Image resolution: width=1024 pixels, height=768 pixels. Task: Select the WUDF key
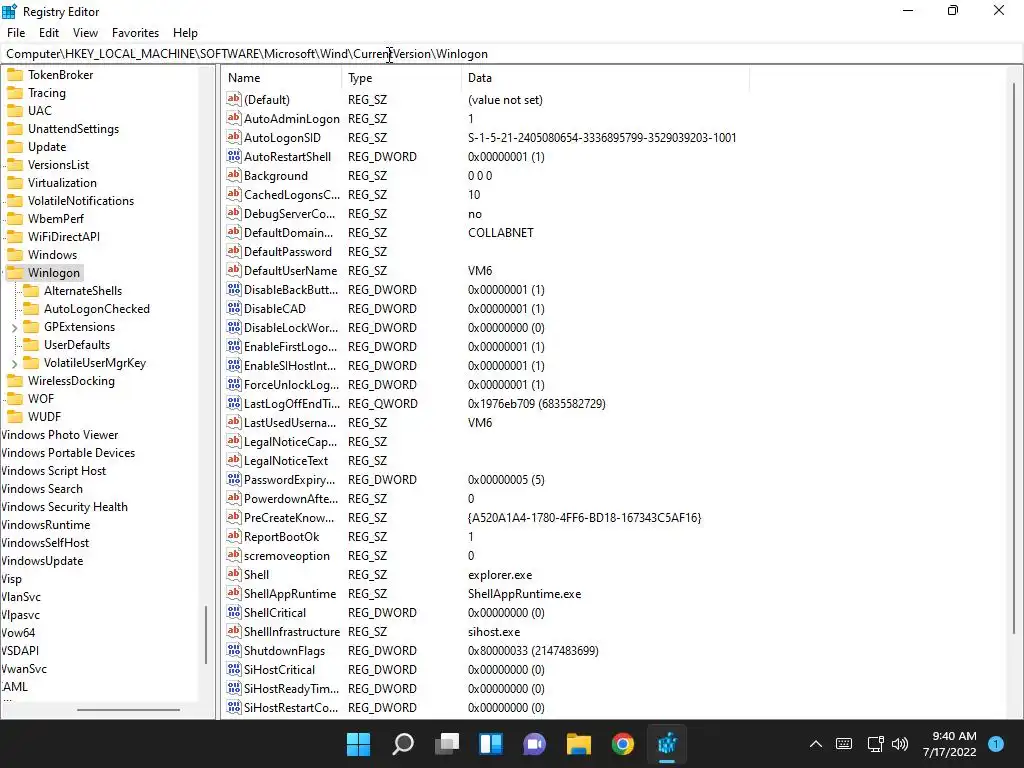point(44,417)
